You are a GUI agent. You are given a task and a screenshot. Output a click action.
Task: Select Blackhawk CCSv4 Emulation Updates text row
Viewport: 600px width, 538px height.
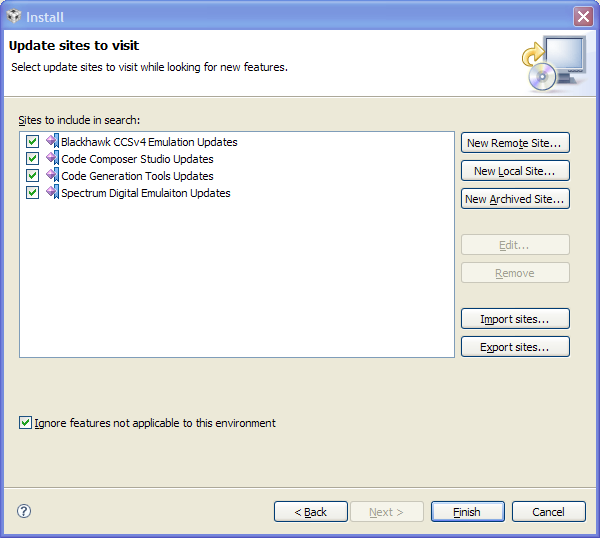coord(149,142)
